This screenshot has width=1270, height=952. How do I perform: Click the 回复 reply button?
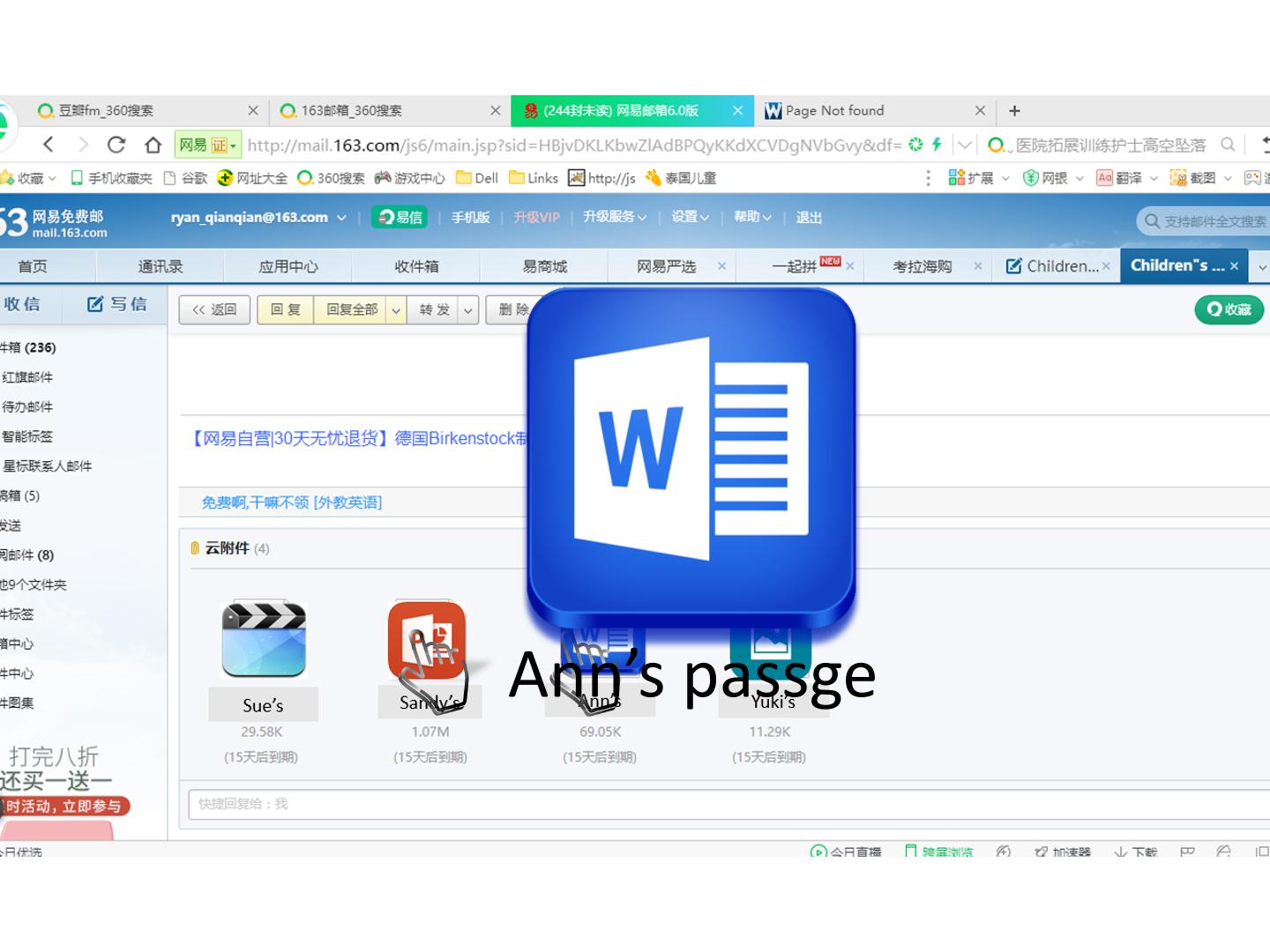click(285, 310)
